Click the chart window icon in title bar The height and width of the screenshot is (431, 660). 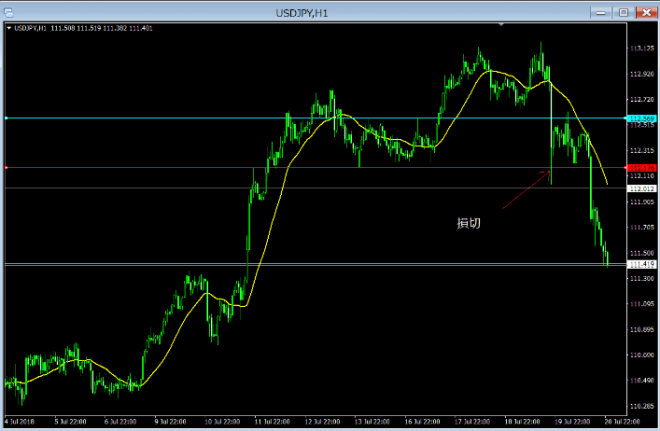point(10,12)
